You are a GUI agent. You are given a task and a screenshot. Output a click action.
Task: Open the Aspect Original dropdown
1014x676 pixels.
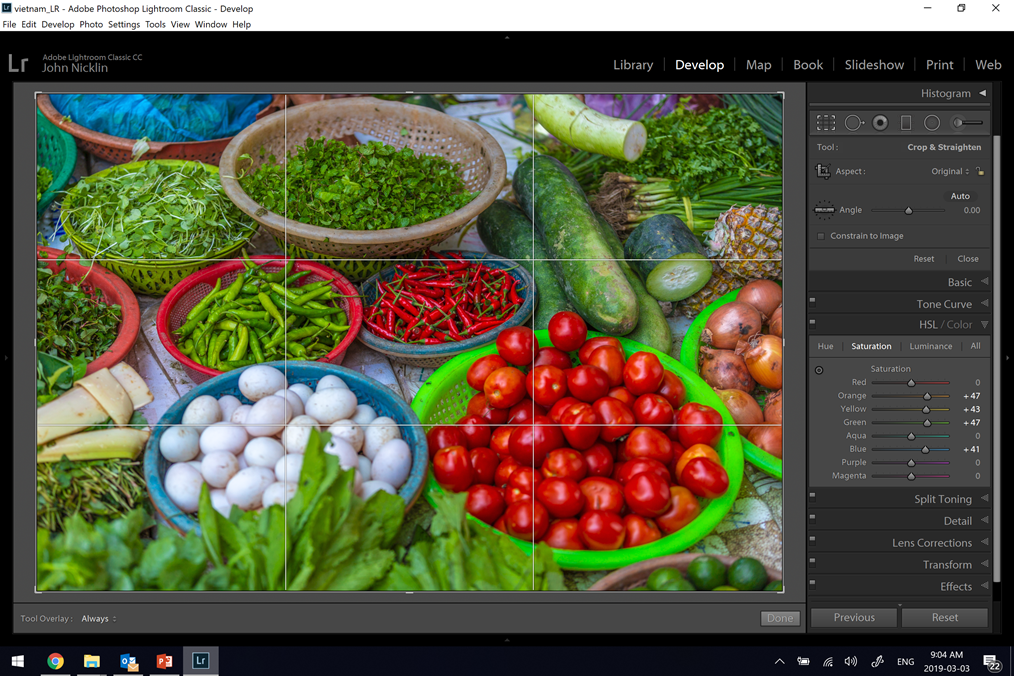click(x=950, y=171)
